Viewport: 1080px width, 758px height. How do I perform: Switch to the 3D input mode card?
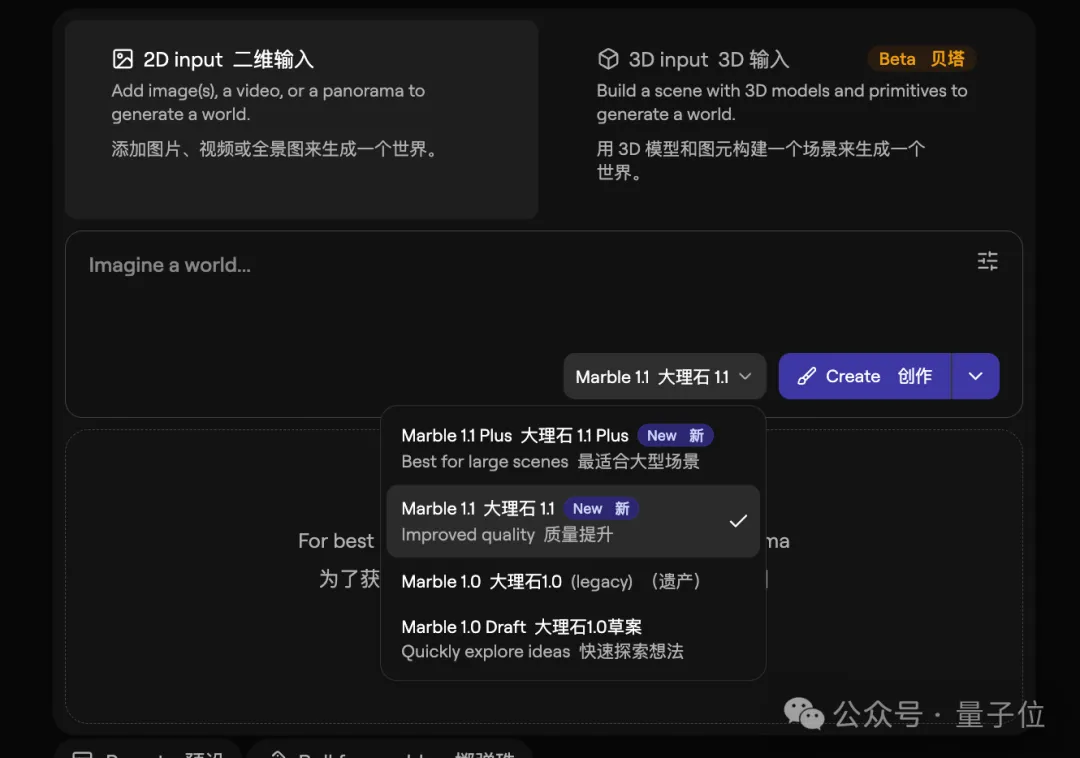pos(785,120)
